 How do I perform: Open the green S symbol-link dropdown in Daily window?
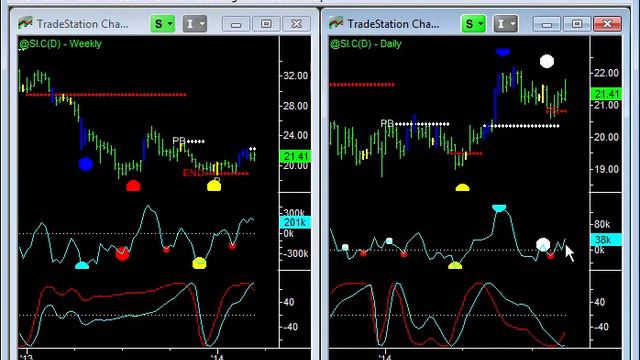[473, 24]
